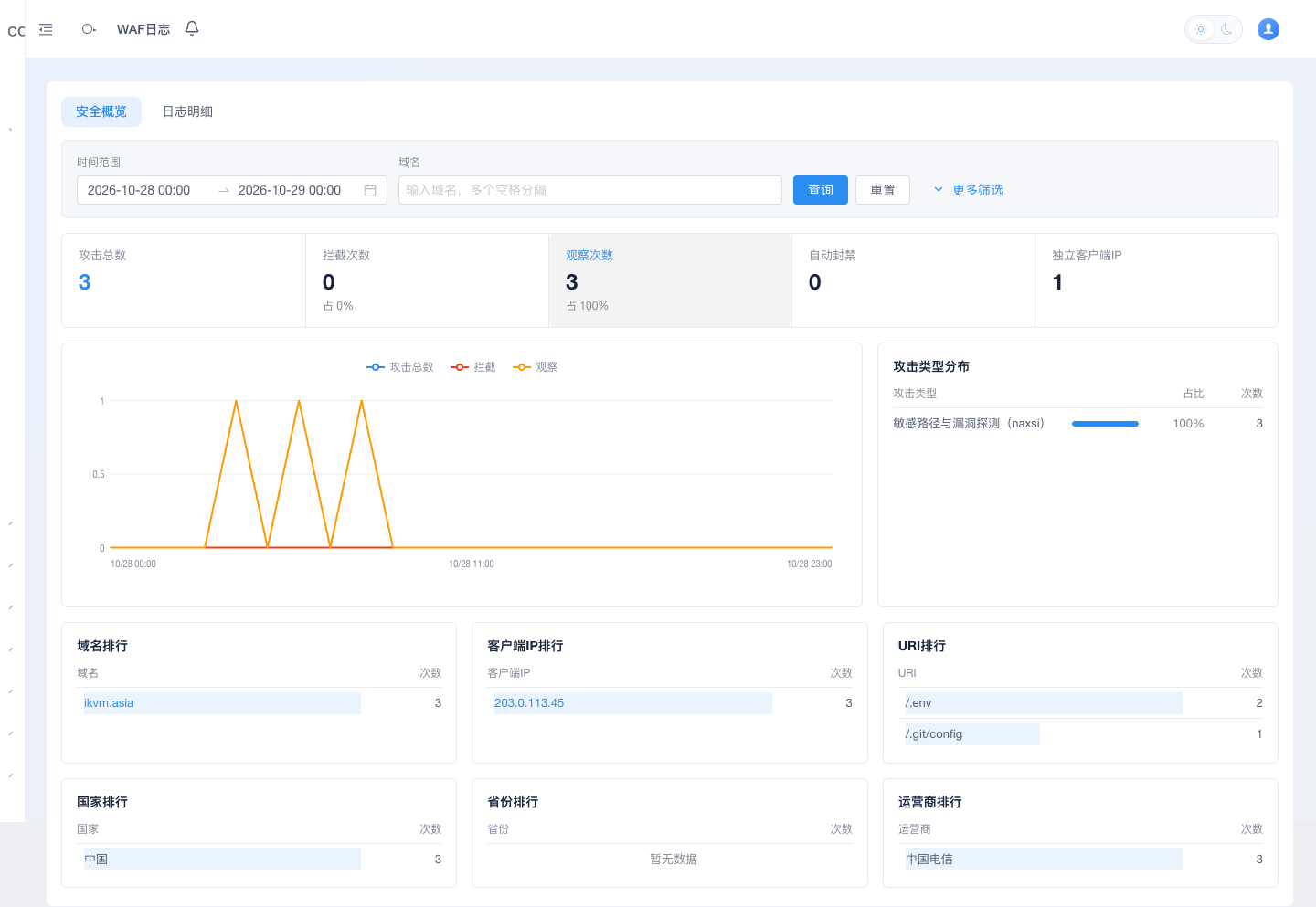
Task: Toggle 攻击总数 series in chart legend
Action: pos(400,367)
